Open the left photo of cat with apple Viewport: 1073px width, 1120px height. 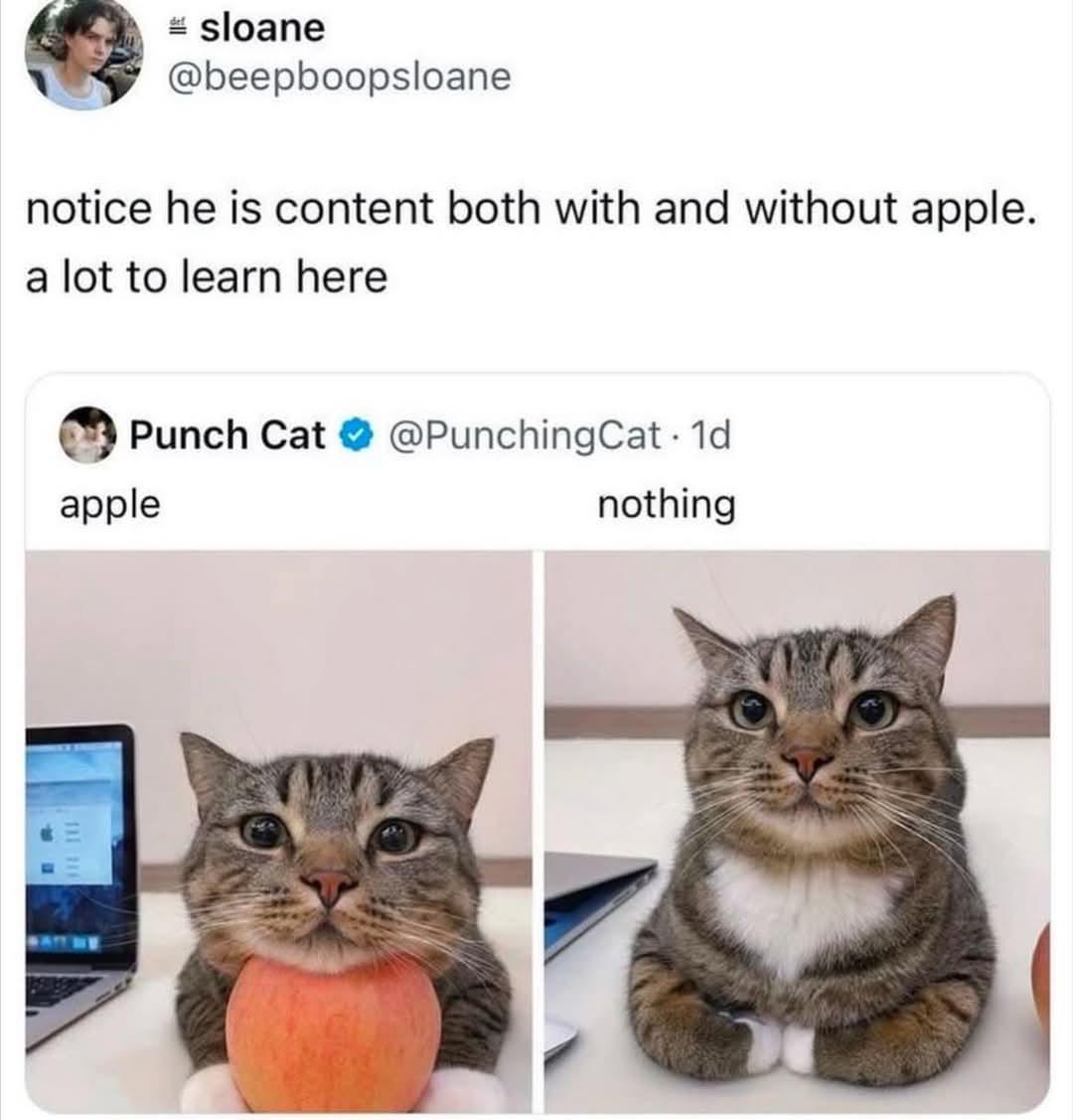279,831
